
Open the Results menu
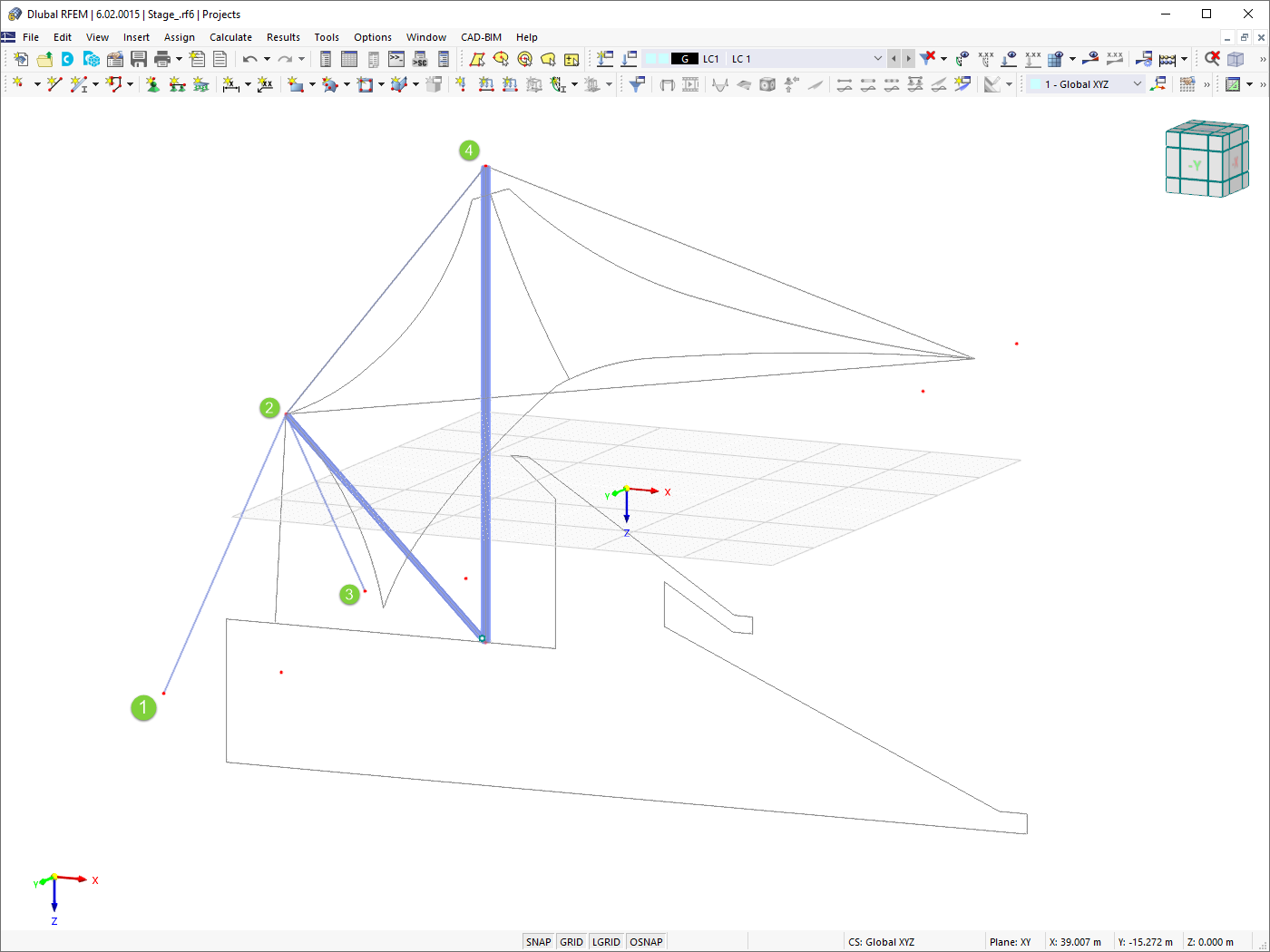tap(283, 37)
